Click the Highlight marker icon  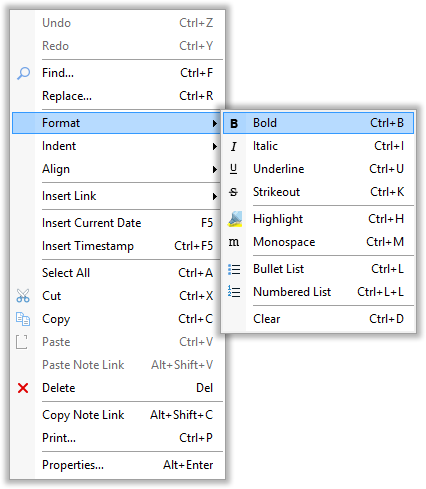235,219
